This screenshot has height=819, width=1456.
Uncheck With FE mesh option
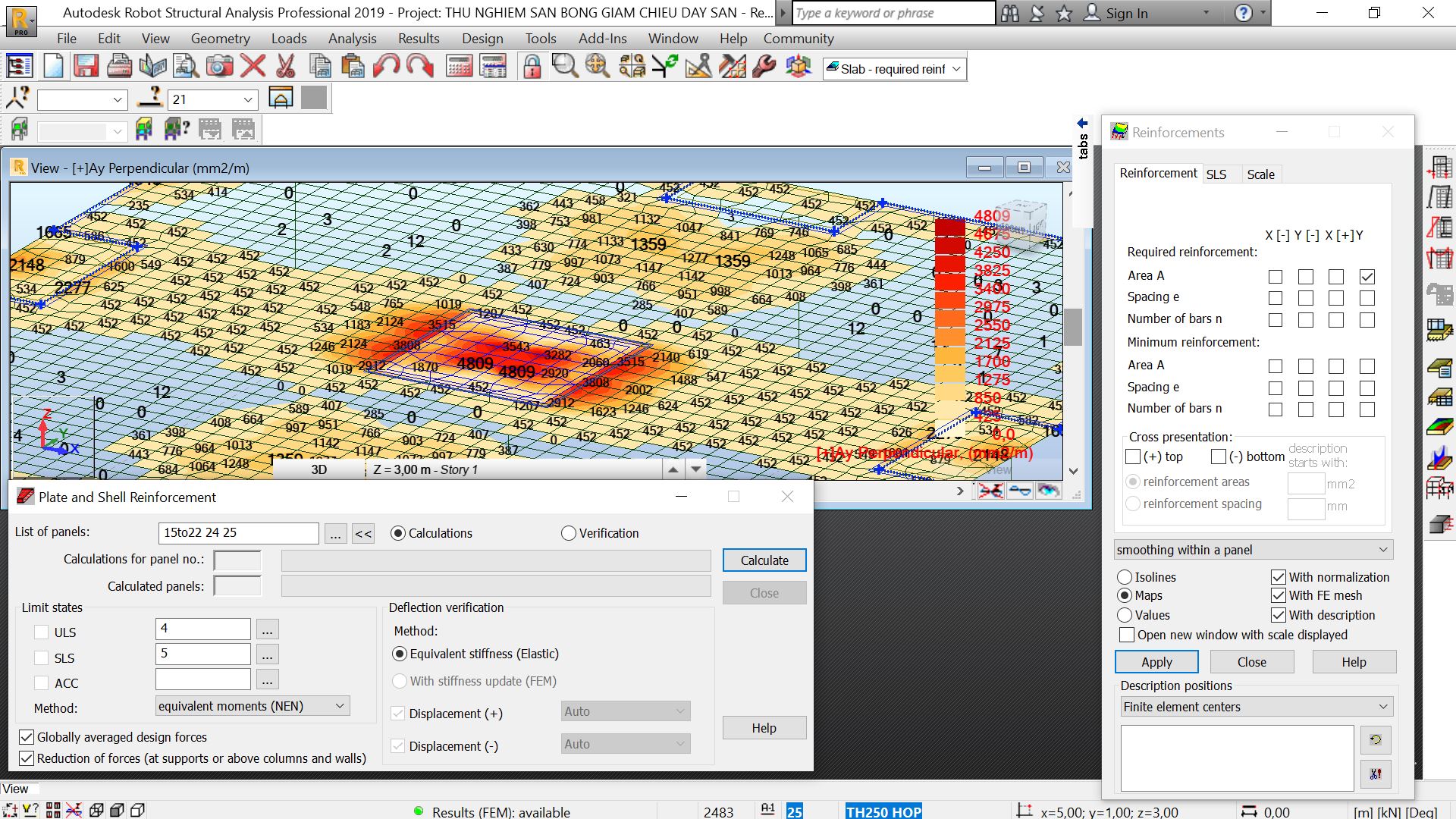pyautogui.click(x=1279, y=595)
